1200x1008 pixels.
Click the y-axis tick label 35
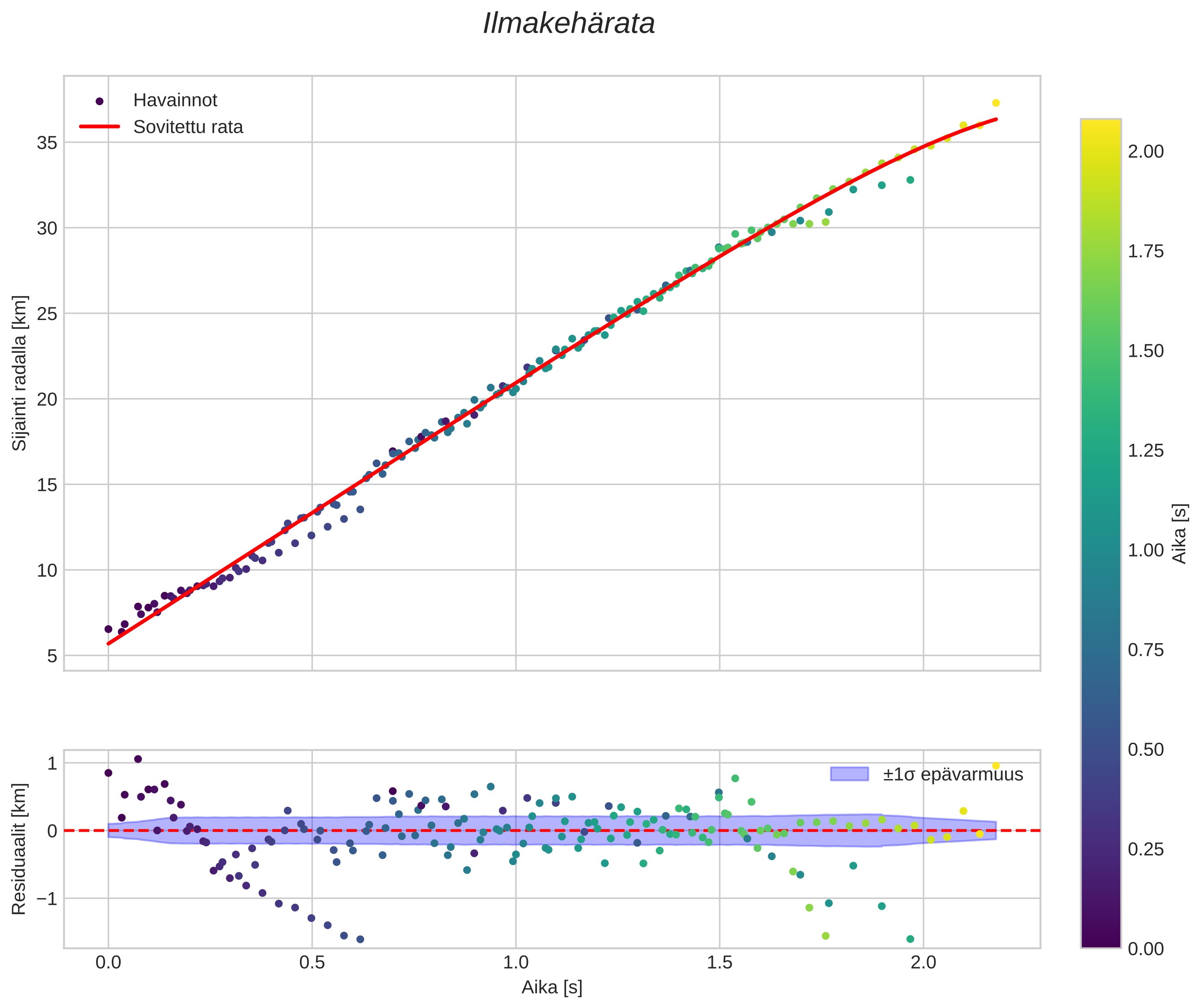coord(47,143)
